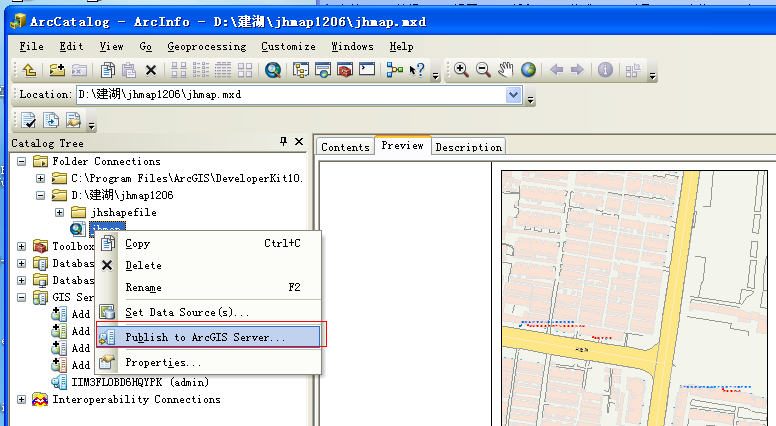Expand Interoperability Connections node
The height and width of the screenshot is (426, 776).
(x=21, y=399)
